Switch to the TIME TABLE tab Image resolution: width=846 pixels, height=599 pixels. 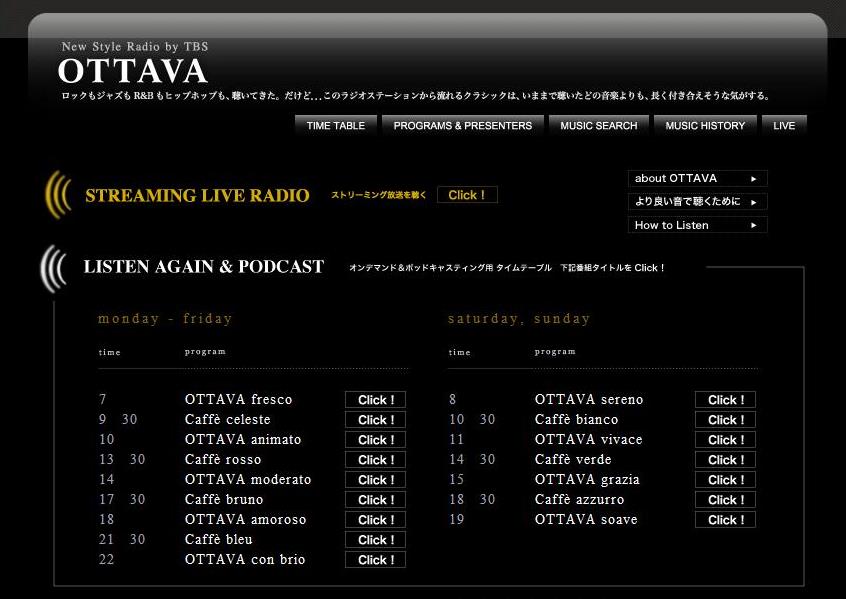(336, 125)
